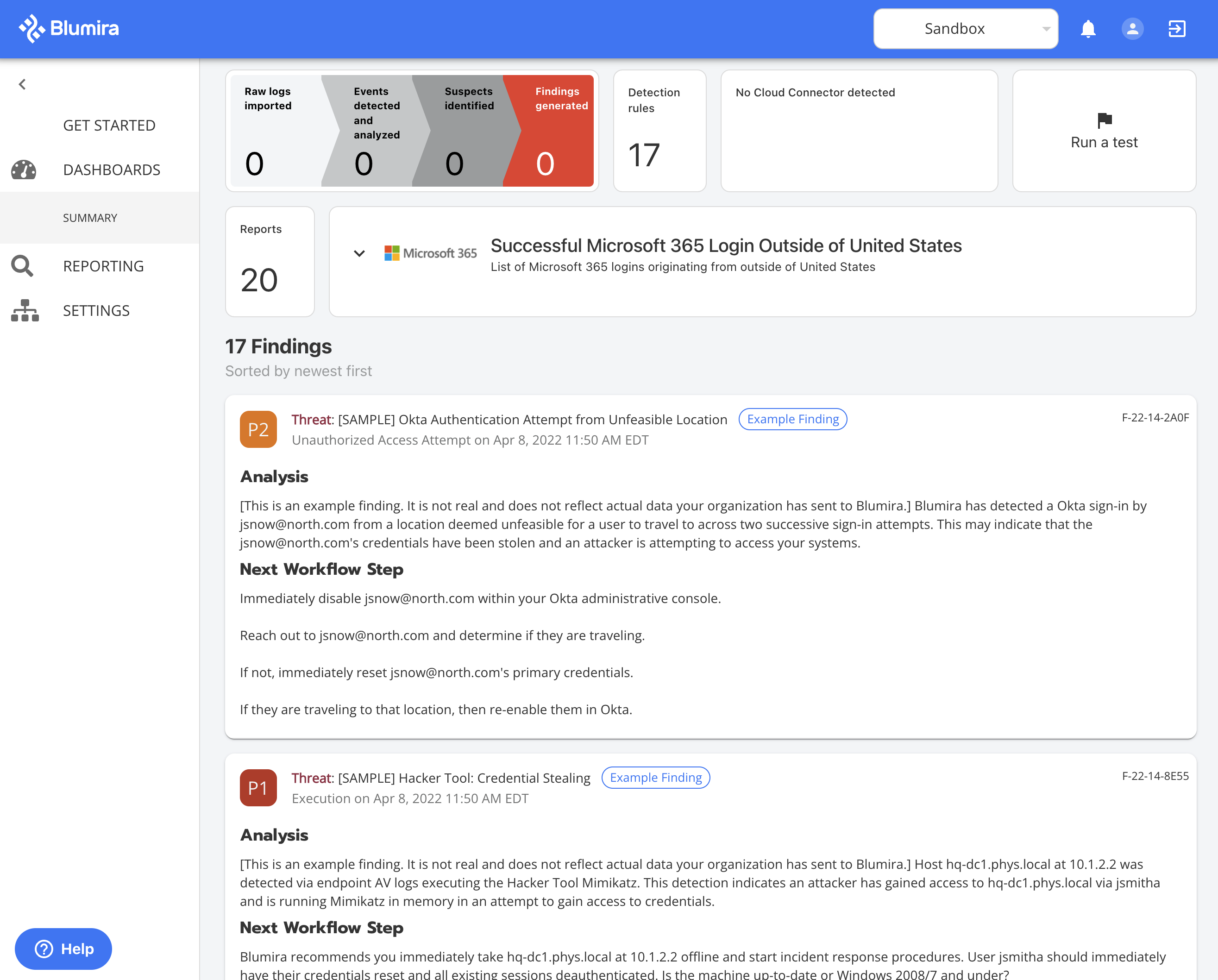Click No Cloud Connector detected card
The height and width of the screenshot is (980, 1218).
tap(859, 131)
